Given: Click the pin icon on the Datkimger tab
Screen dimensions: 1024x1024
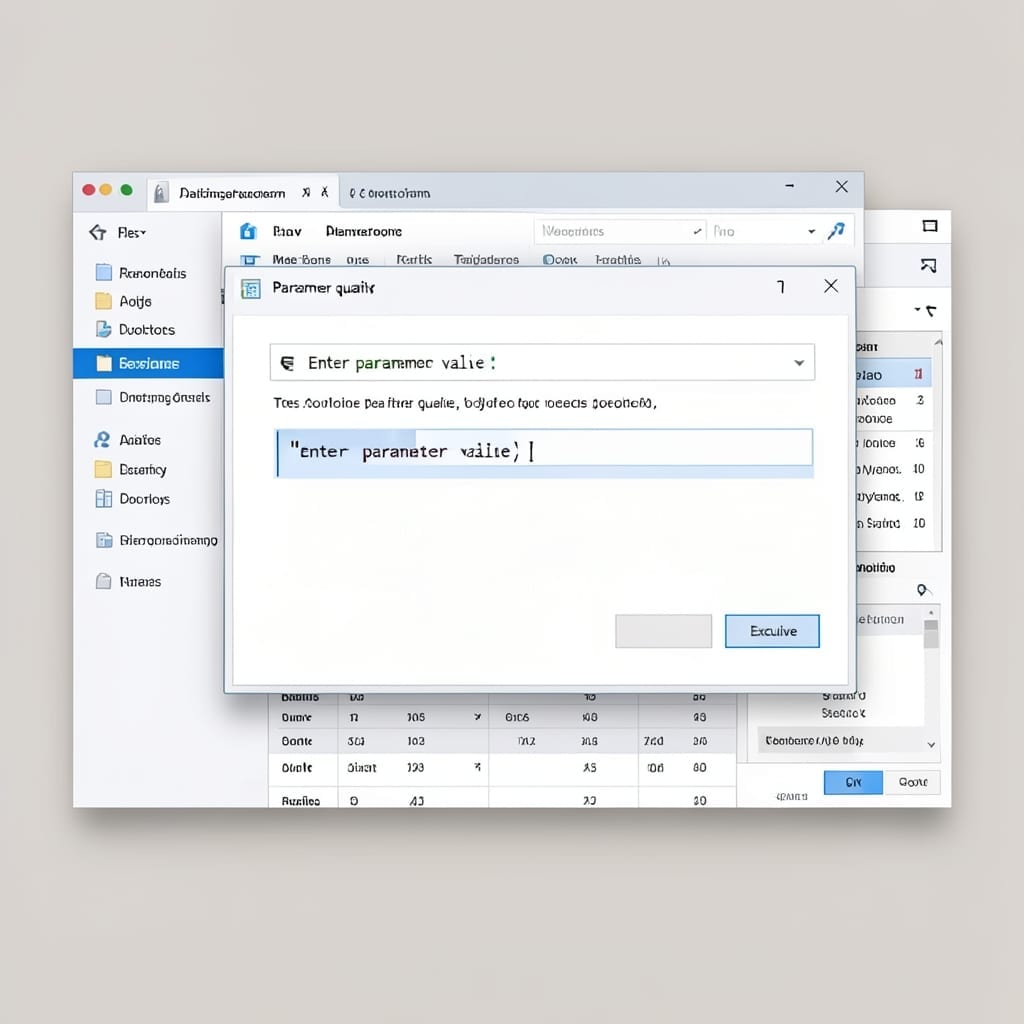Looking at the screenshot, I should pos(306,193).
